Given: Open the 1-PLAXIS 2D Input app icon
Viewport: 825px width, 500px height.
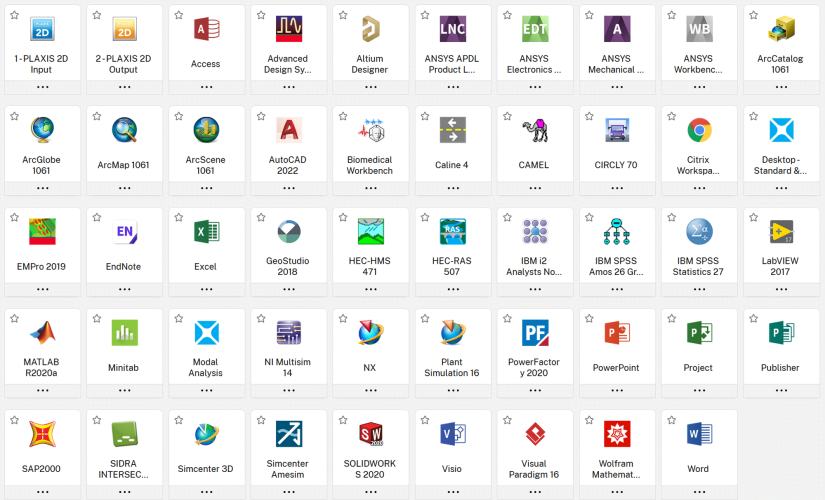Looking at the screenshot, I should [42, 29].
